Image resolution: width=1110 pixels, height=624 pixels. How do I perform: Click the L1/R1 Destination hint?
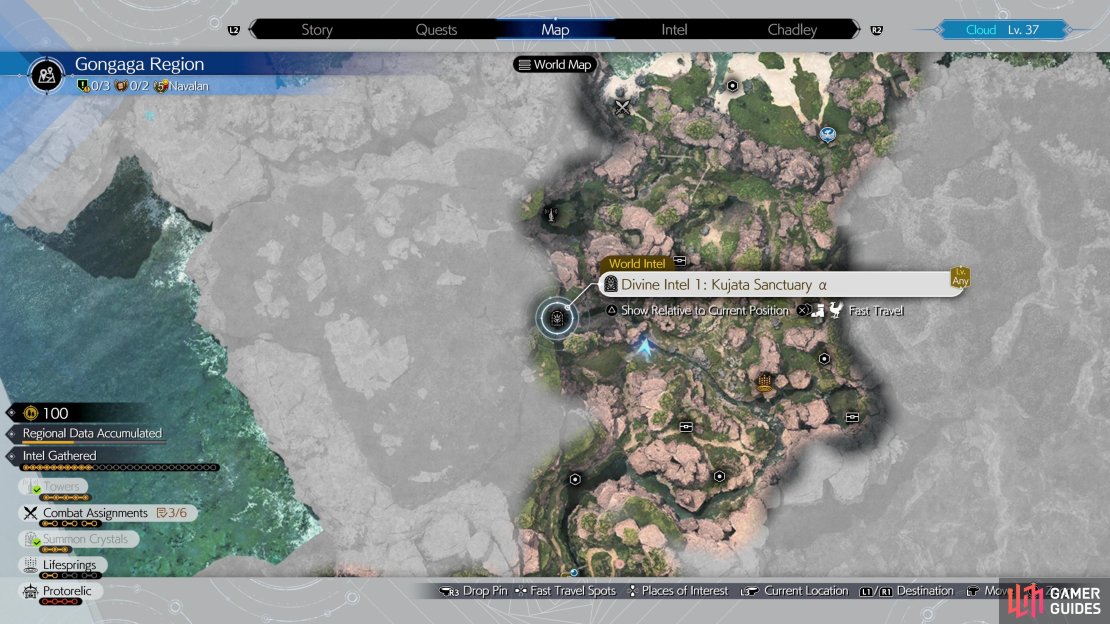point(906,591)
